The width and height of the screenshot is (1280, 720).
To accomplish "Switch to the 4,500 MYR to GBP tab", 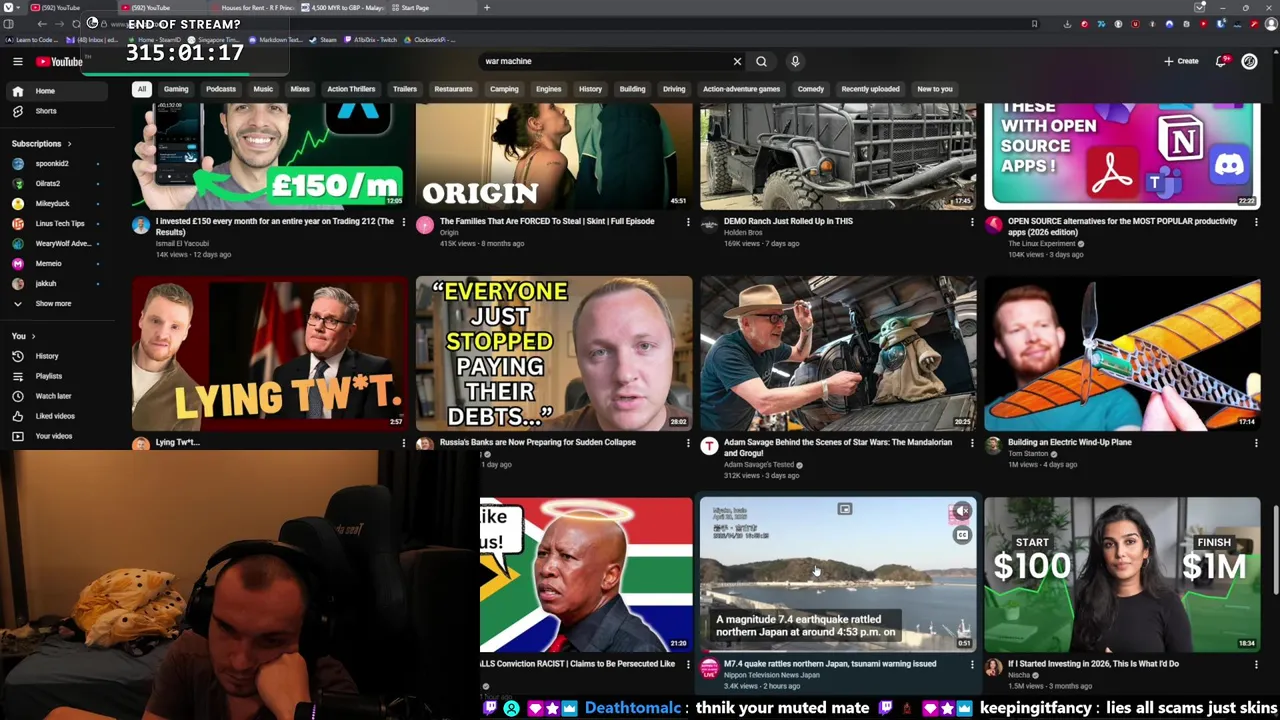I will point(345,8).
